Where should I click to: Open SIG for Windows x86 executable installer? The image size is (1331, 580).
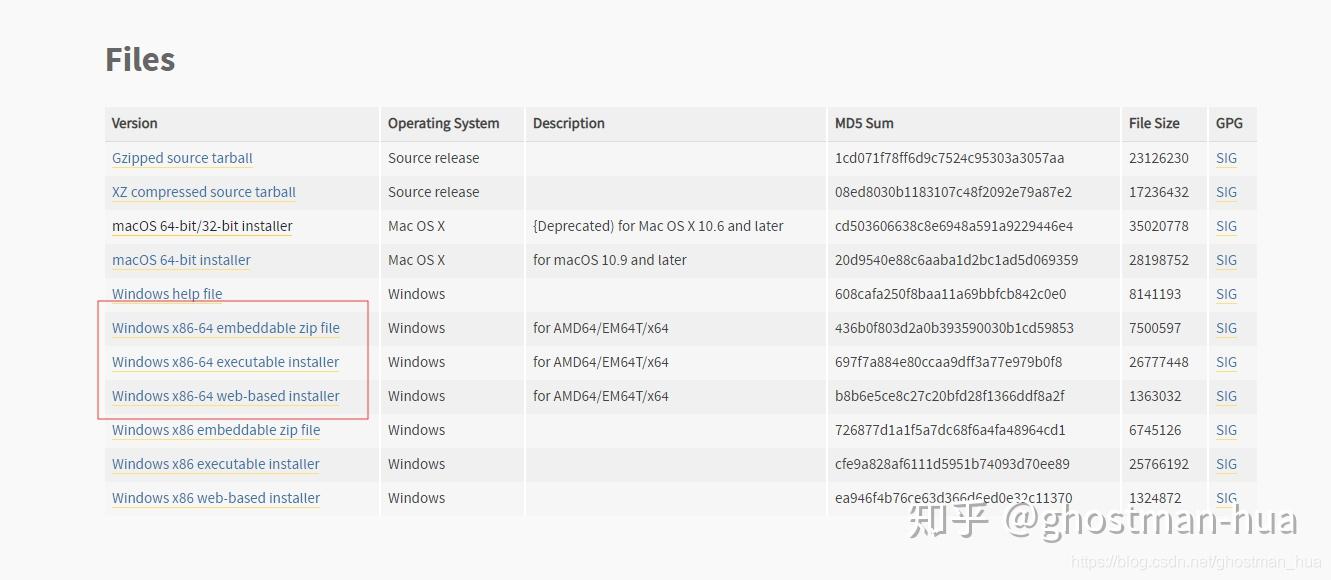tap(1226, 464)
